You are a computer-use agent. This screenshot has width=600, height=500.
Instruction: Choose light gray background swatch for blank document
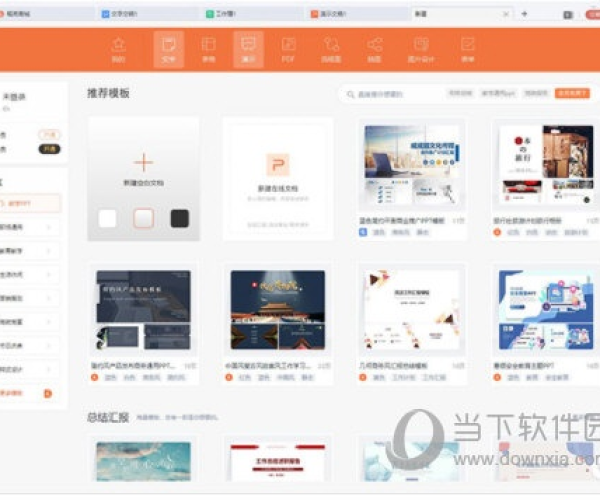point(143,218)
